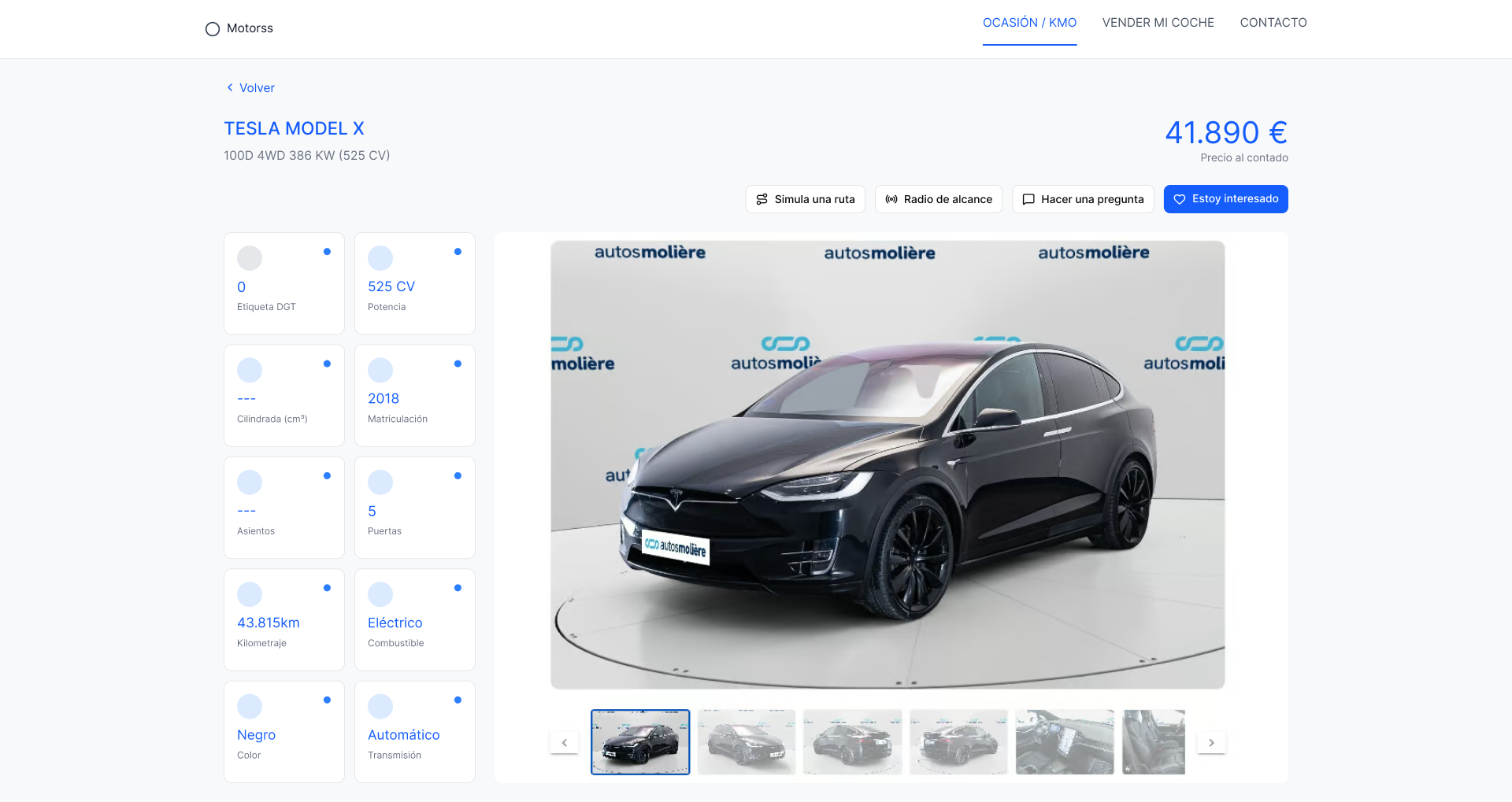Click the Eléctrico fuel value

(395, 623)
